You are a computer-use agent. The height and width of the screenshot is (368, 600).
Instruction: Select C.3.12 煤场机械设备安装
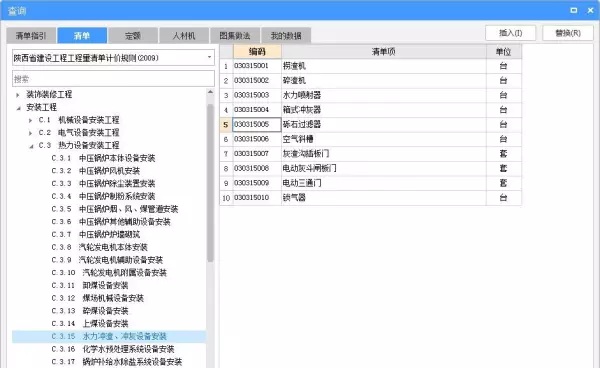(98, 298)
